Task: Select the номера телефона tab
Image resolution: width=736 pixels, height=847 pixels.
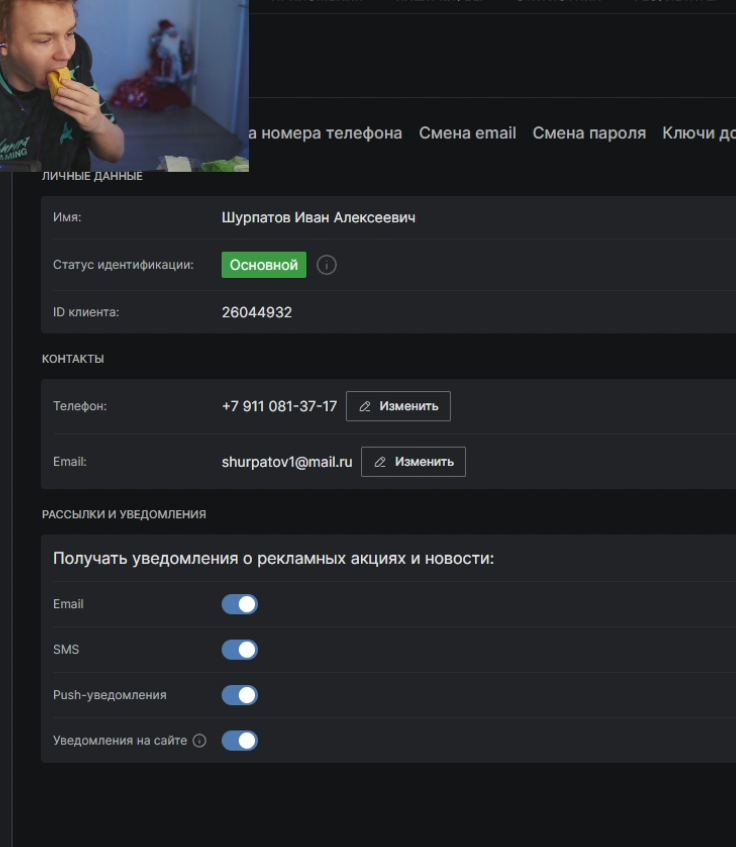Action: tap(326, 133)
